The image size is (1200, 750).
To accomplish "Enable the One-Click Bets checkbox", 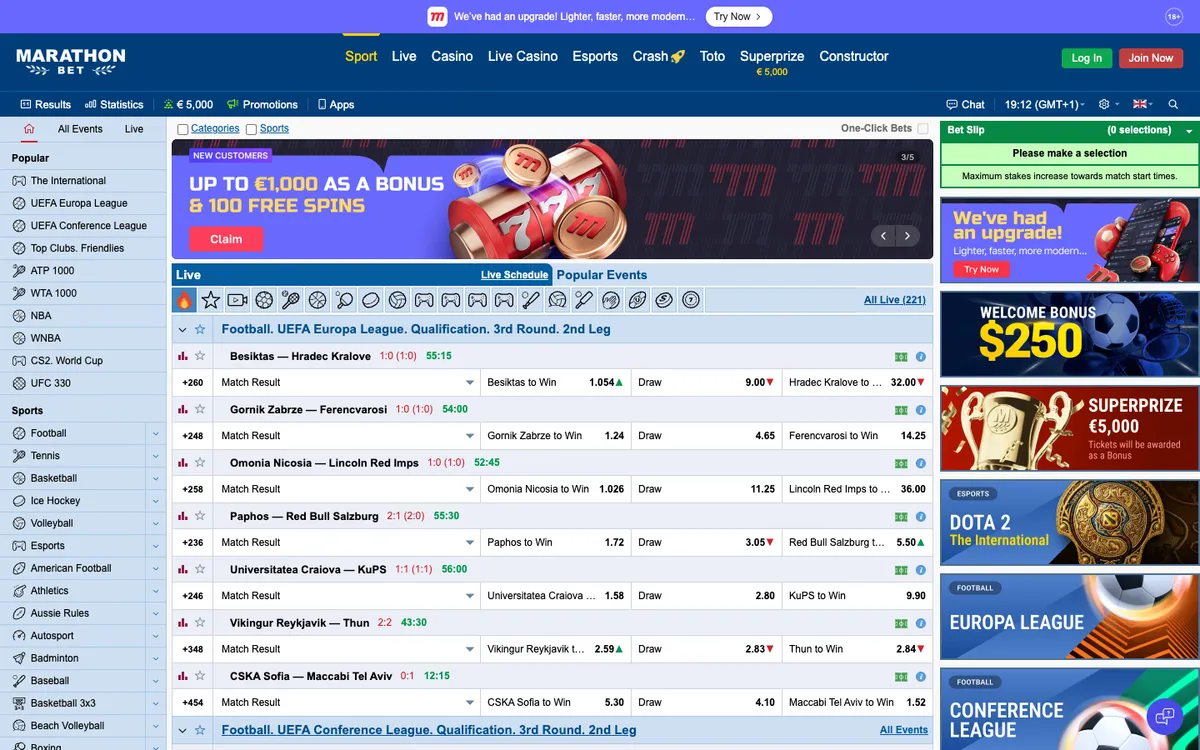I will 923,128.
